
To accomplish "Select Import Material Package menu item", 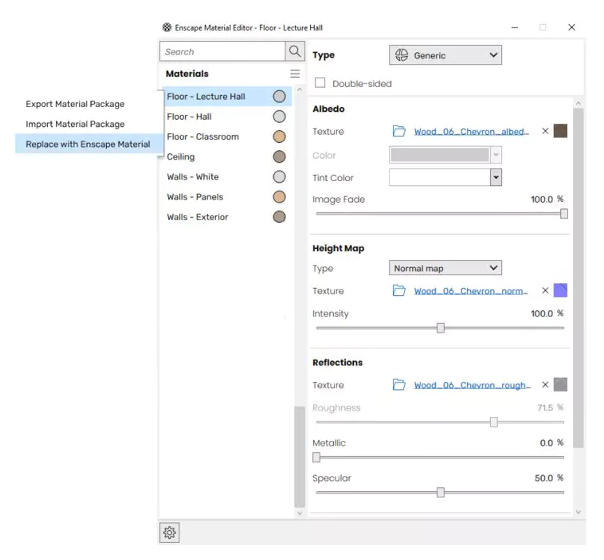I will click(x=75, y=124).
